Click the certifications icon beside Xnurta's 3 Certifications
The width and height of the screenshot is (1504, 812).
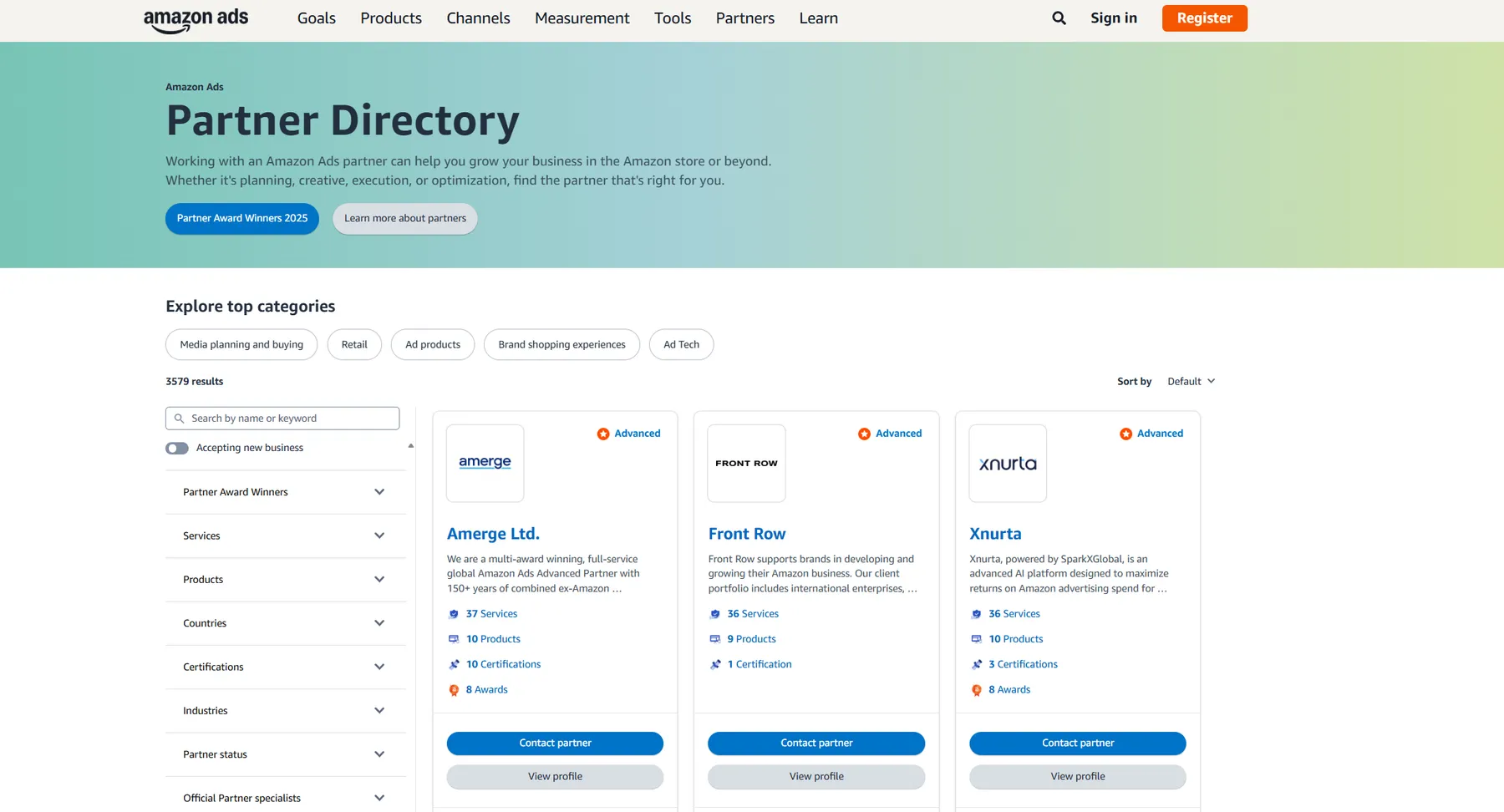pyautogui.click(x=977, y=664)
